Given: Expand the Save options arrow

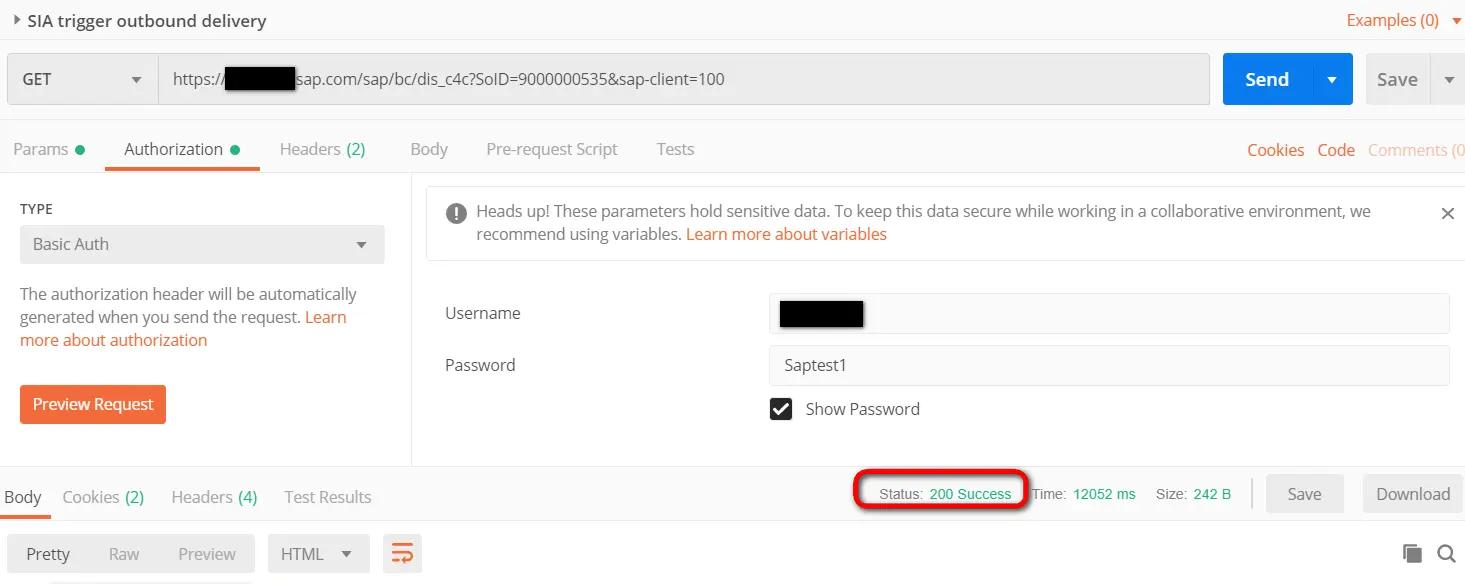Looking at the screenshot, I should click(x=1448, y=80).
